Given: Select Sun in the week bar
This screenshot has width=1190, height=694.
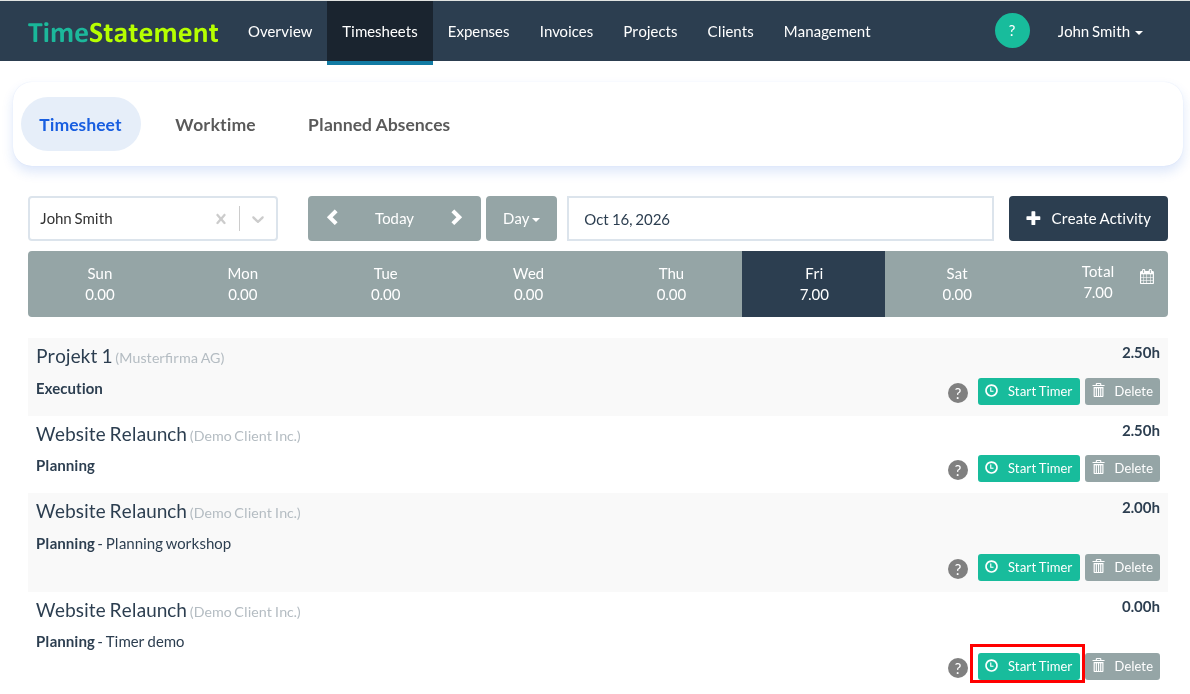Looking at the screenshot, I should [x=99, y=284].
